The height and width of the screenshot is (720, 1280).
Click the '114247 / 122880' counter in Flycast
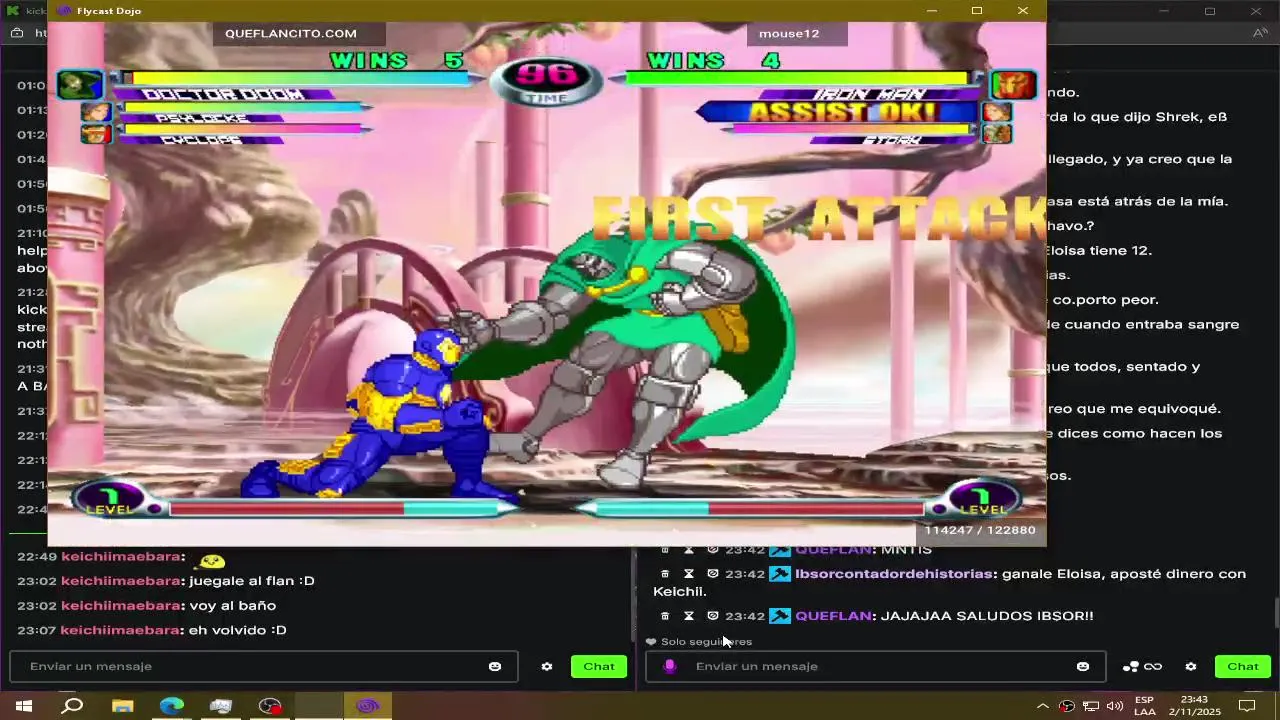point(979,530)
